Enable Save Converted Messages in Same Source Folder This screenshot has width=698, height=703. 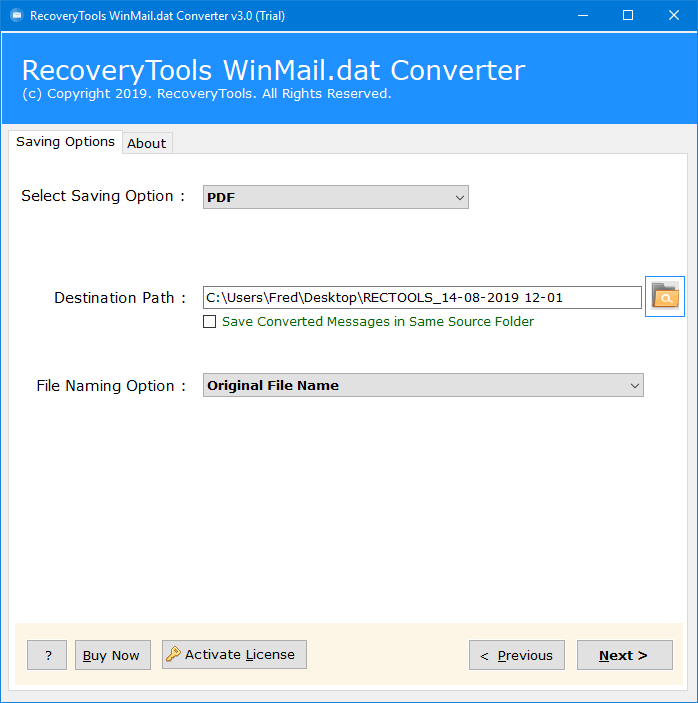pyautogui.click(x=209, y=321)
